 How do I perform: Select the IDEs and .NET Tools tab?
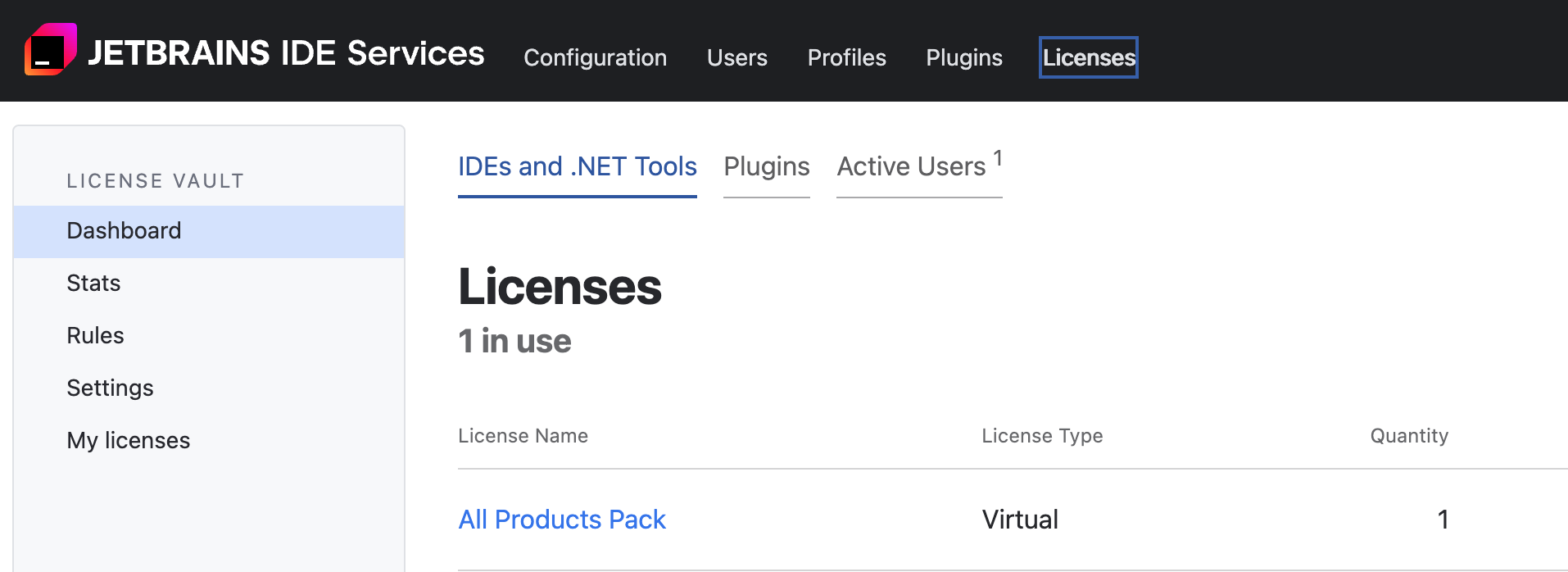[578, 167]
